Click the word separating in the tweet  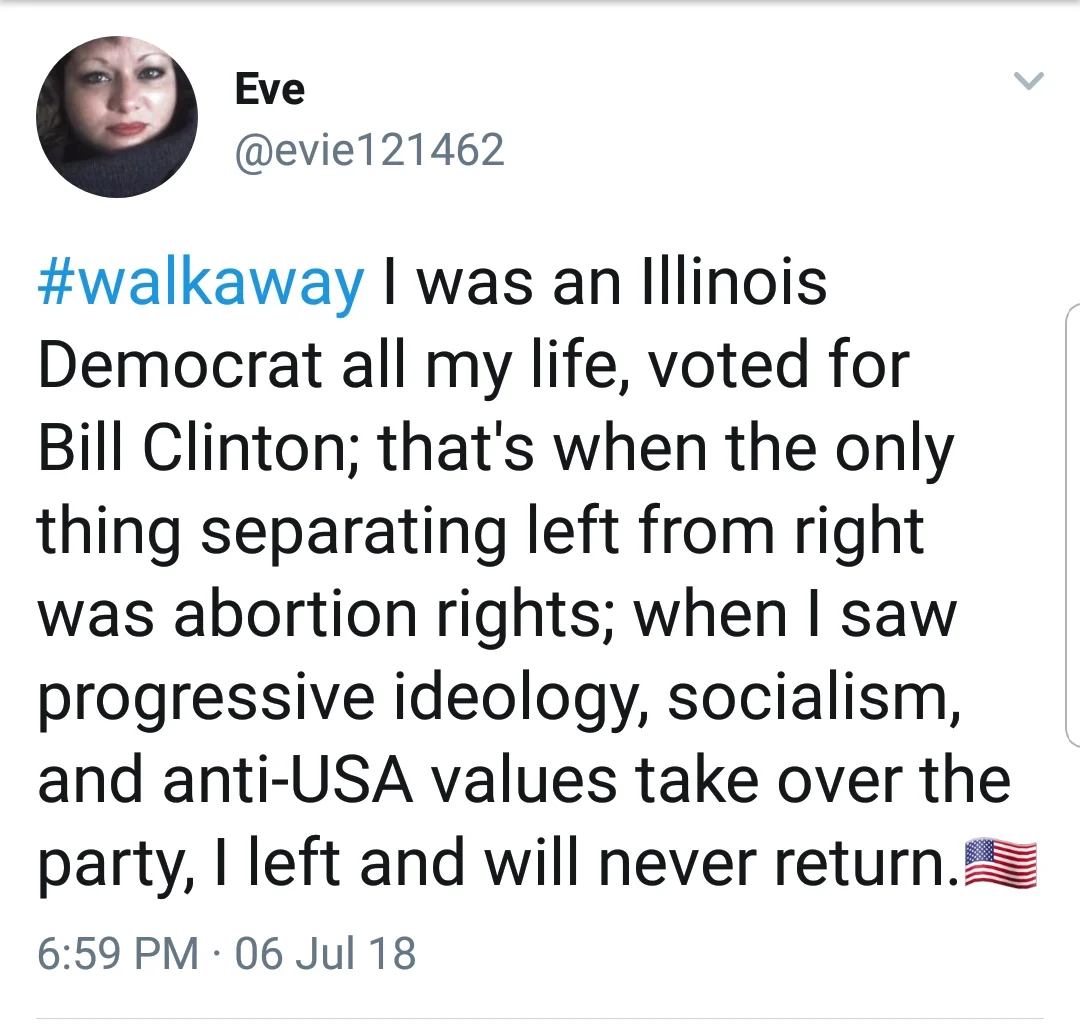[353, 533]
